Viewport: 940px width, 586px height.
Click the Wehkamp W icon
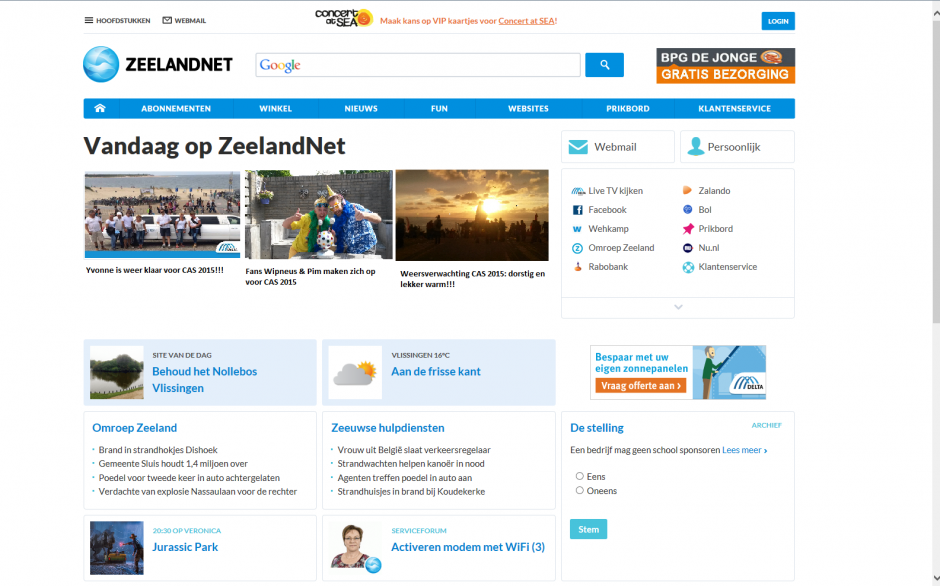tap(577, 229)
